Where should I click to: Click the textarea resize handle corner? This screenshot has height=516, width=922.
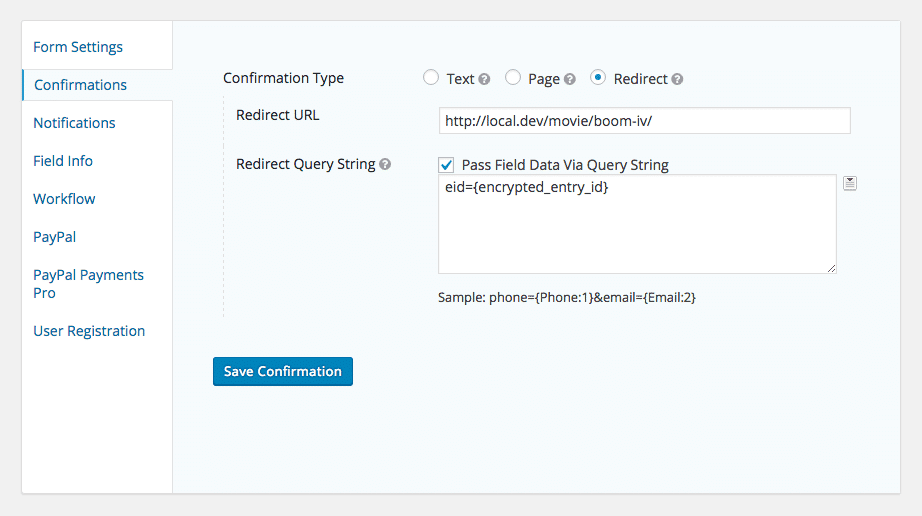[831, 269]
